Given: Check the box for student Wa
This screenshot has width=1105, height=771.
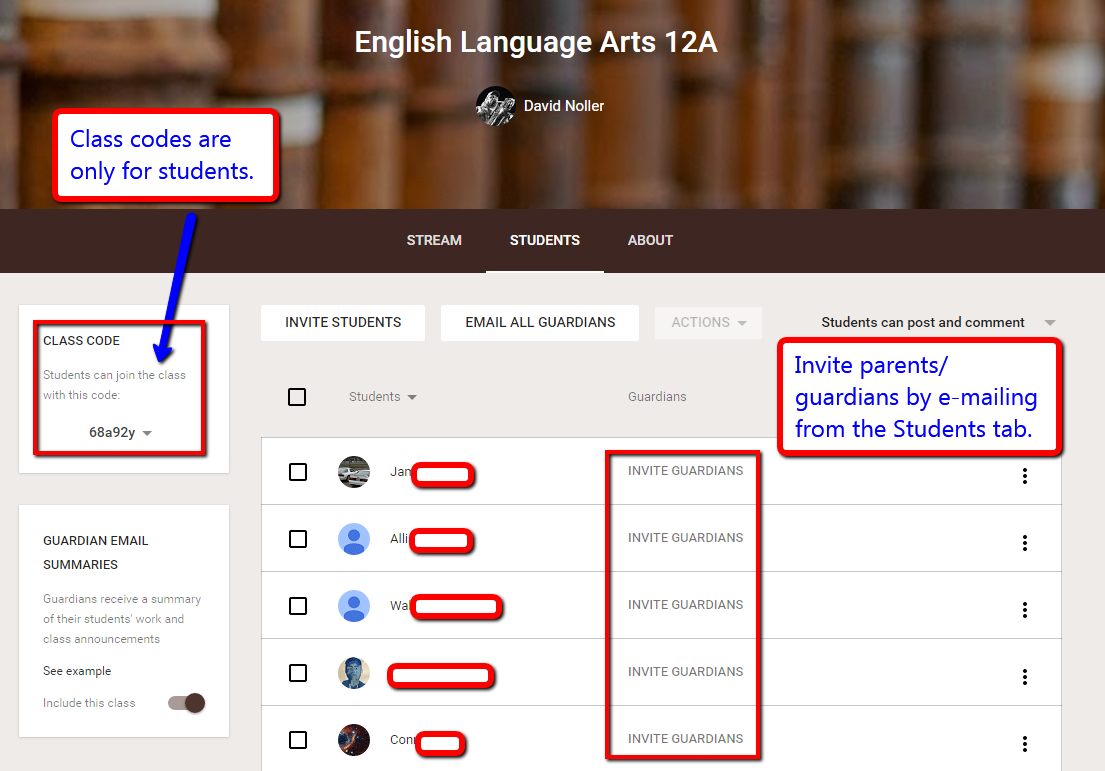Looking at the screenshot, I should 298,606.
